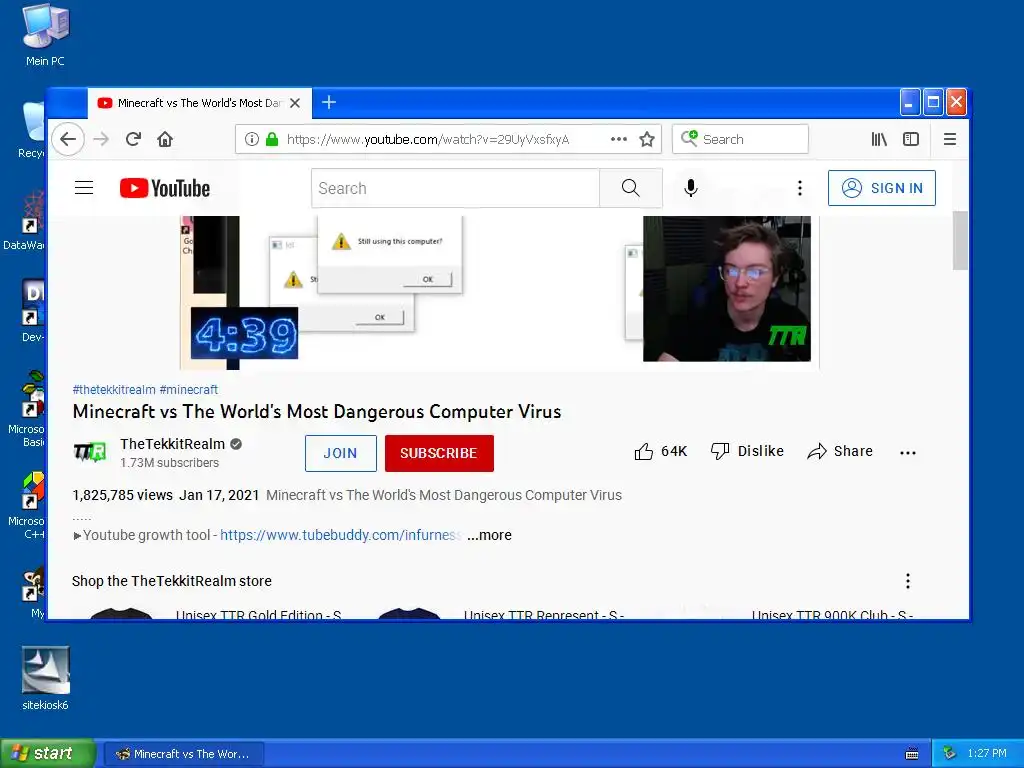
Task: Click the video player thumbnail area
Action: click(x=500, y=293)
